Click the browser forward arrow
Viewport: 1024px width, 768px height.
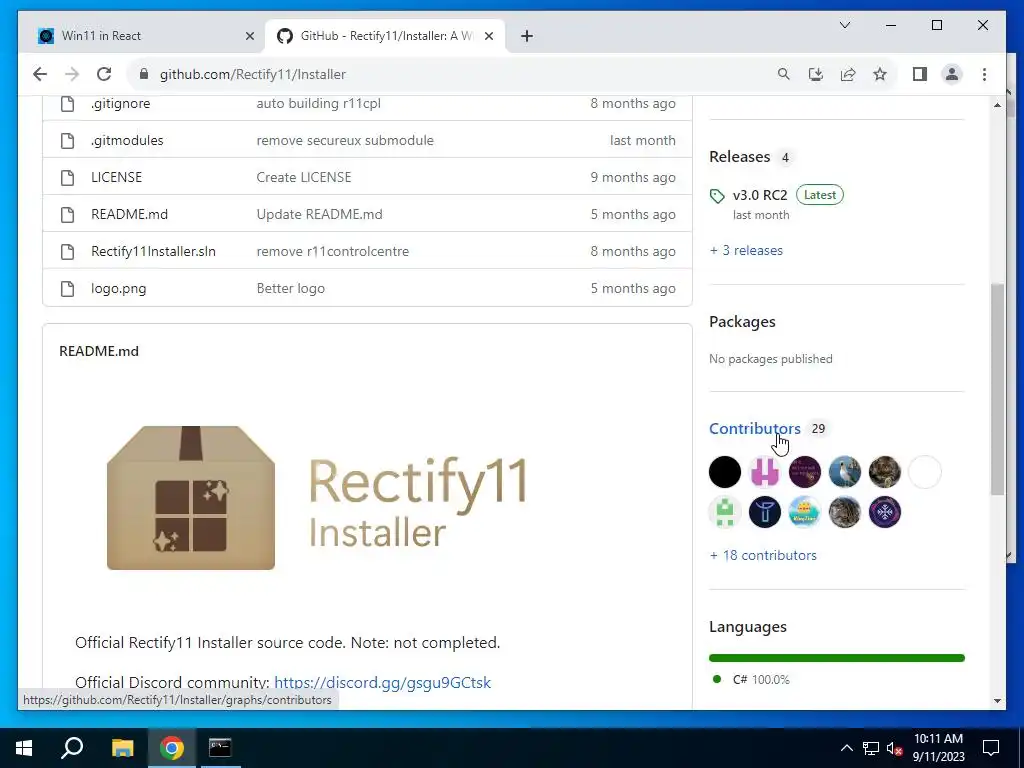(72, 74)
